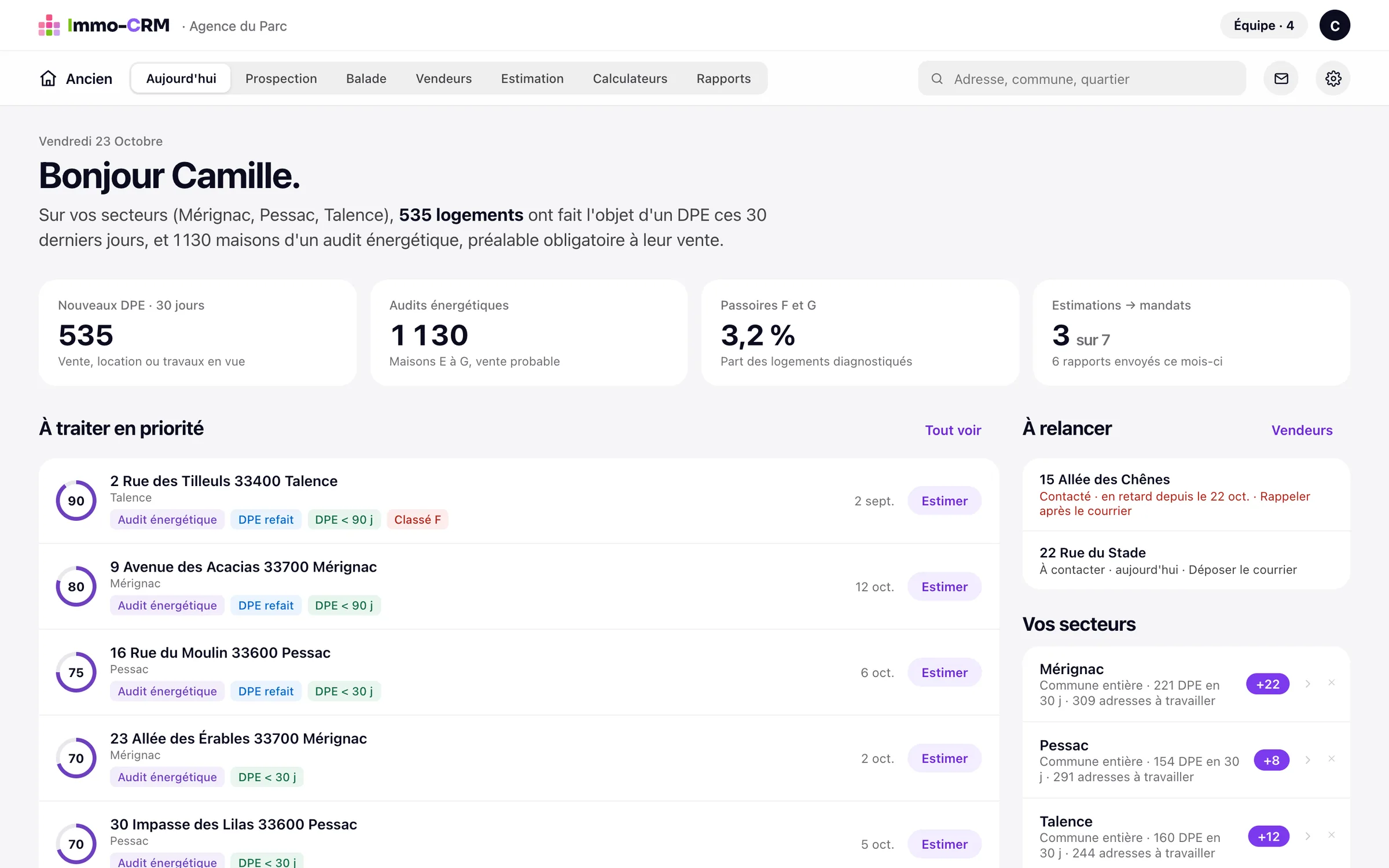The height and width of the screenshot is (868, 1389).
Task: Click Estimer for 23 Allée des Érables
Action: click(x=945, y=758)
